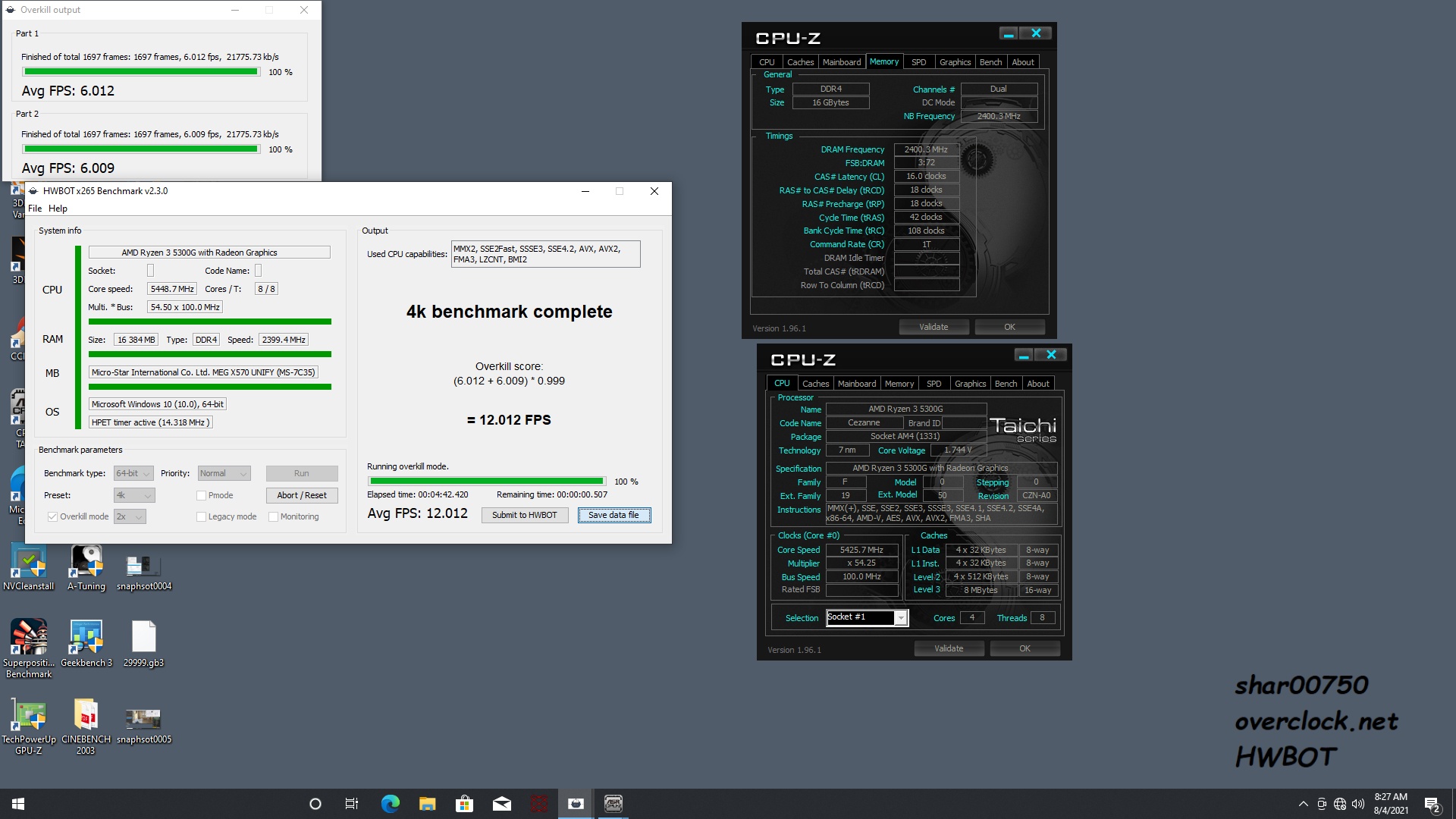Viewport: 1456px width, 819px height.
Task: Switch to SPD tab in upper CPU-Z
Action: (918, 62)
